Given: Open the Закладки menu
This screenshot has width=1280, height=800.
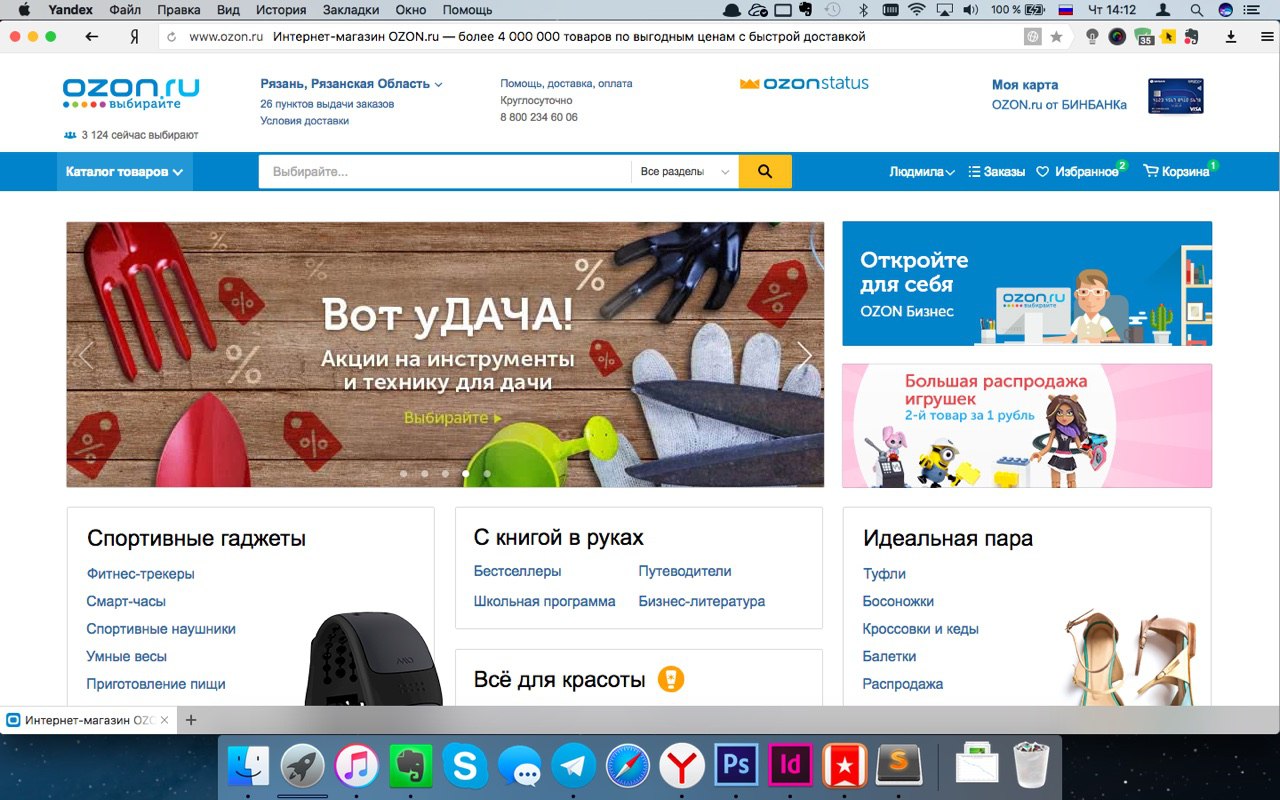Looking at the screenshot, I should (x=351, y=10).
